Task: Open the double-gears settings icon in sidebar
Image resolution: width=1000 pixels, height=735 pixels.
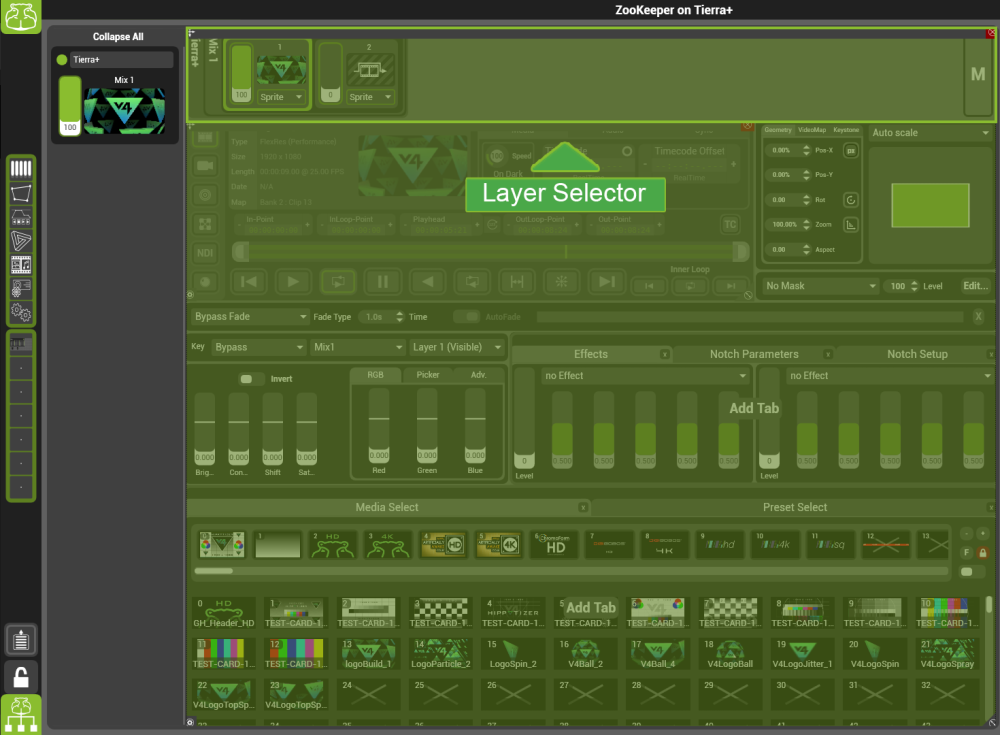Action: [20, 312]
